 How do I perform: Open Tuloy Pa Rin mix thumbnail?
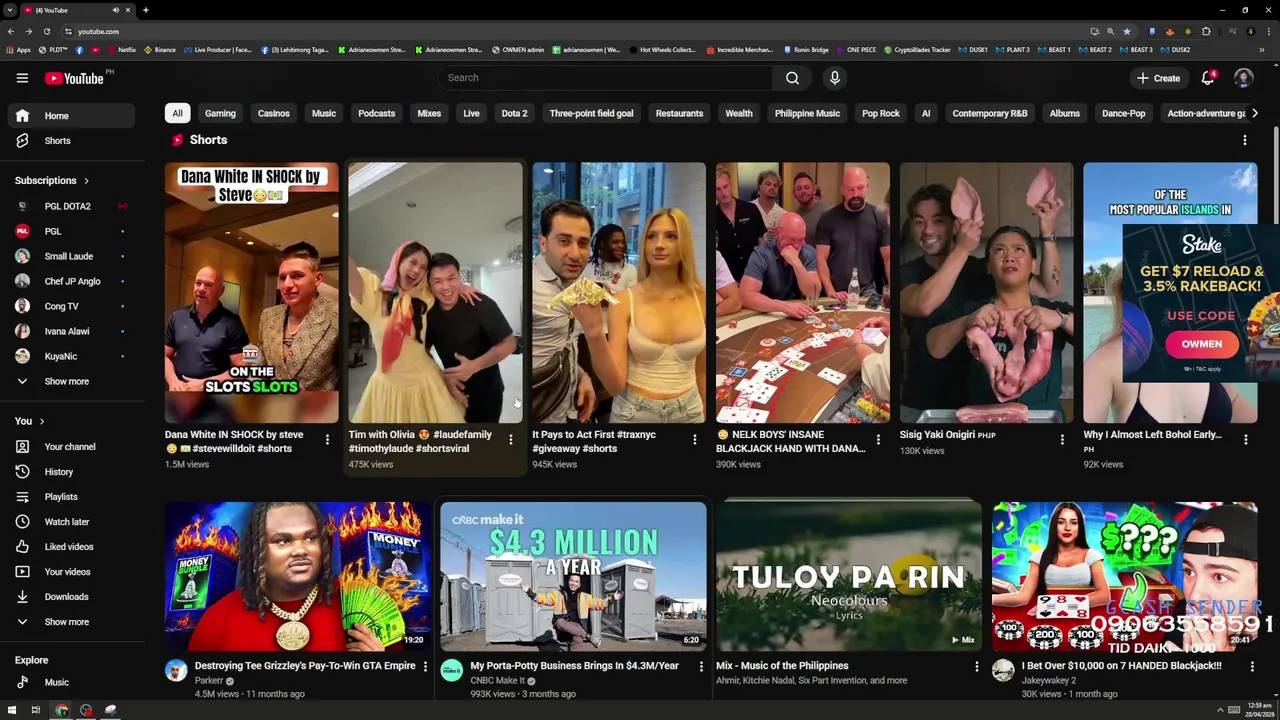[x=849, y=576]
